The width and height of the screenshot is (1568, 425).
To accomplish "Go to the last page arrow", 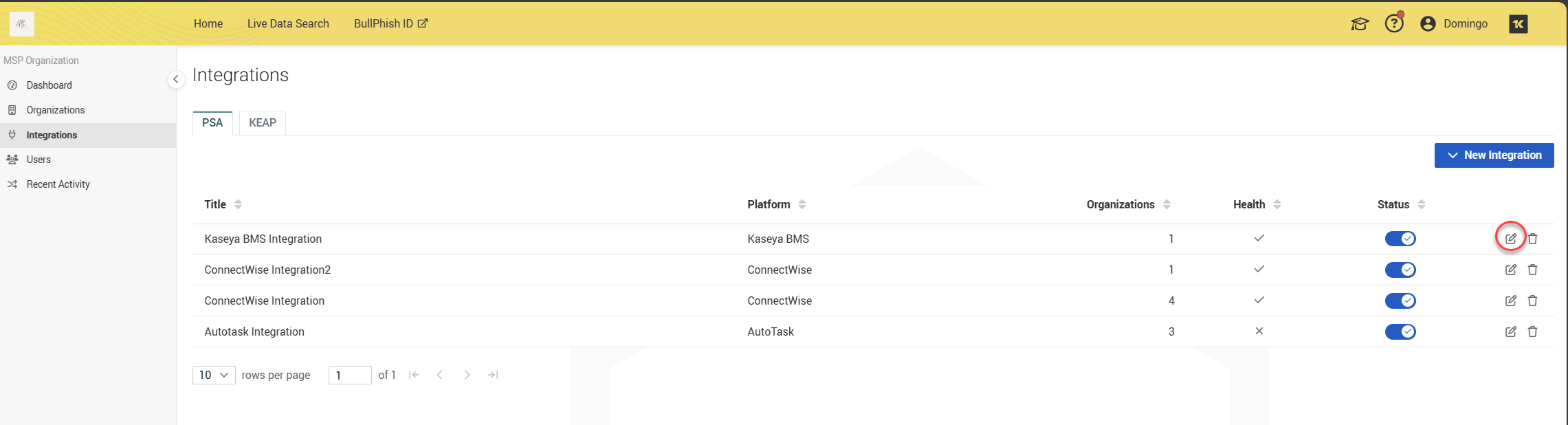I will (x=493, y=375).
